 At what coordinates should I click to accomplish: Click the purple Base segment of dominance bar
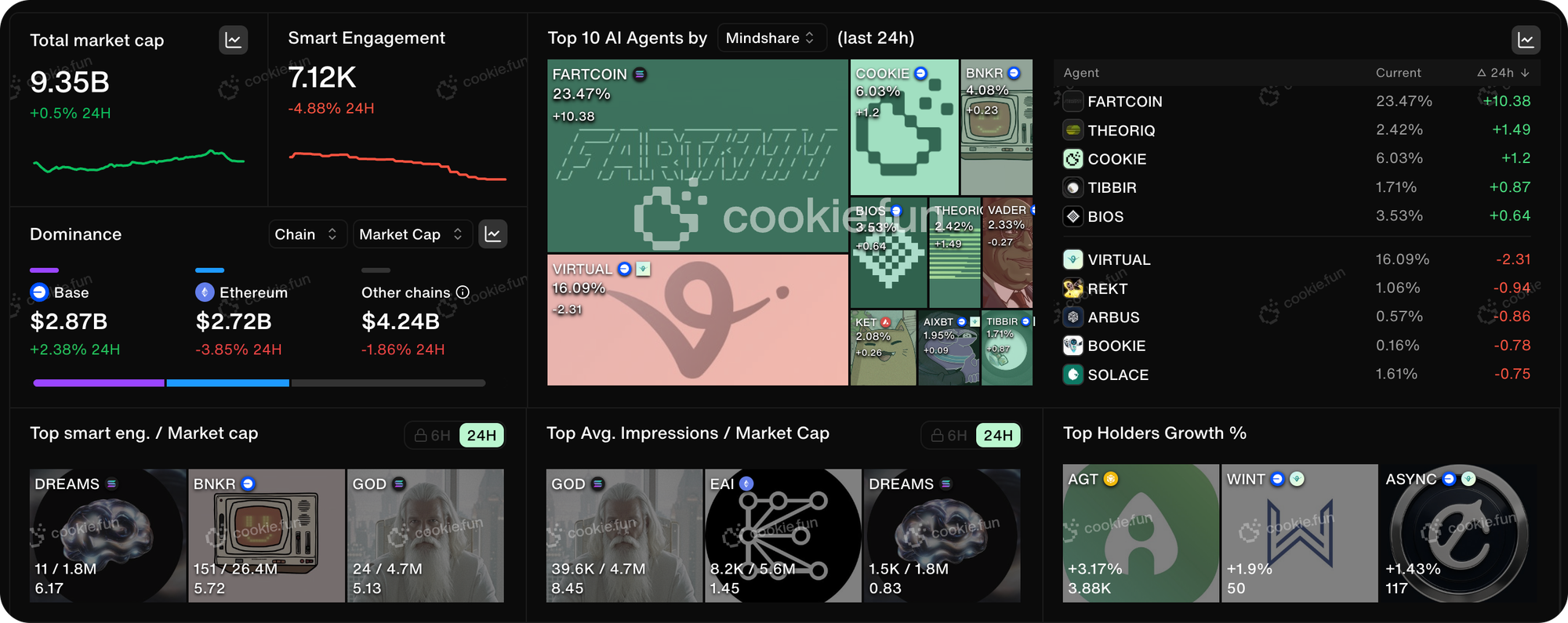click(99, 383)
